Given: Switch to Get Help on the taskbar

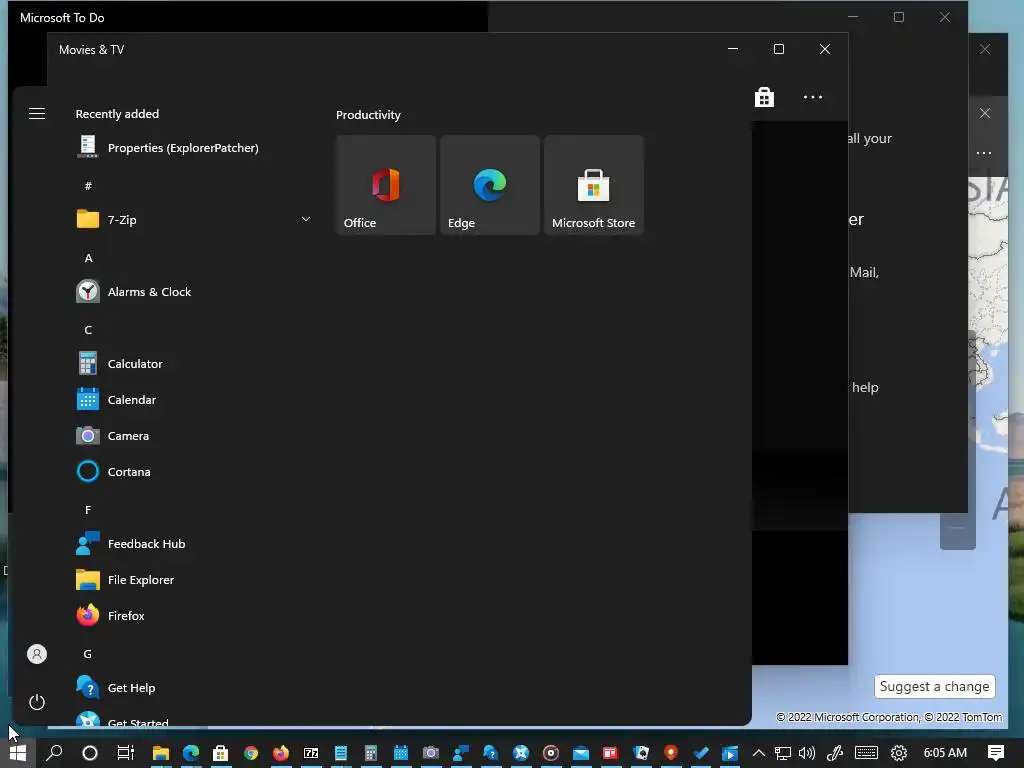Looking at the screenshot, I should pyautogui.click(x=490, y=753).
